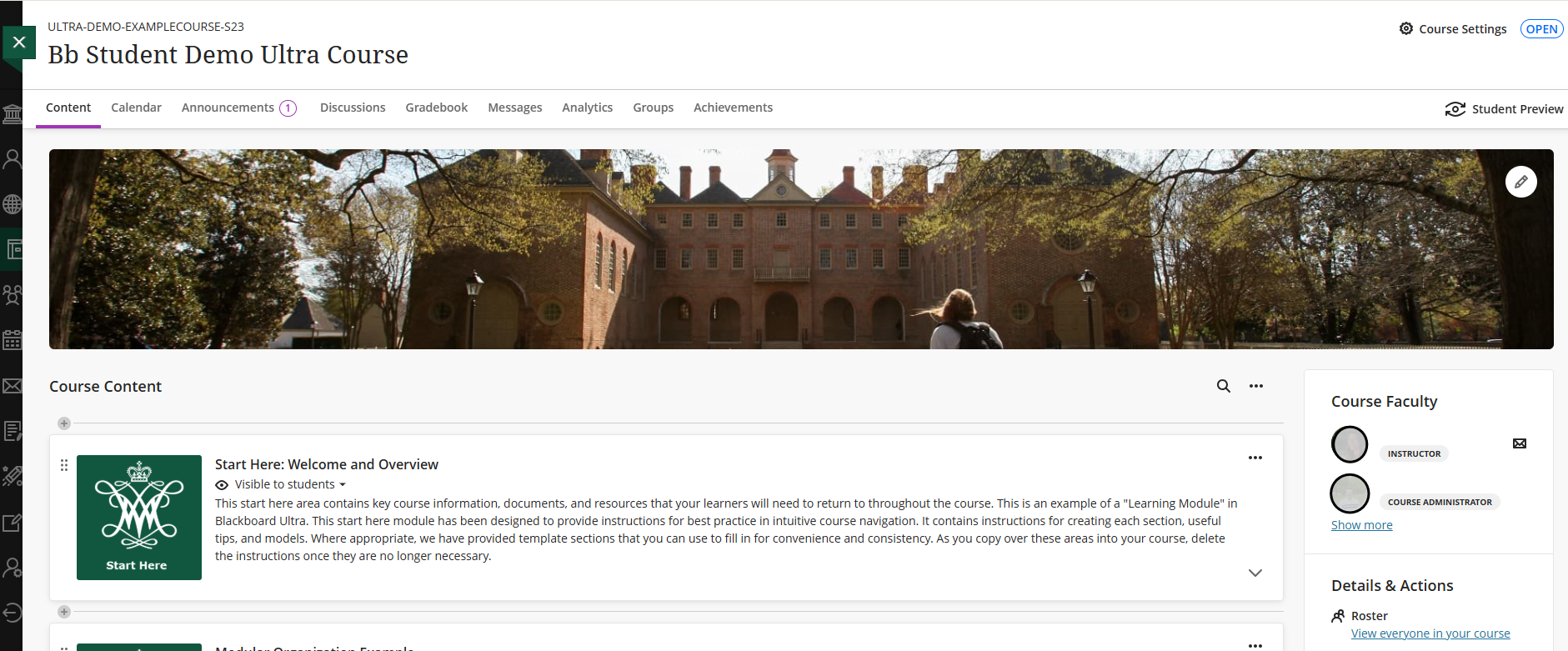Grab the Start Here module drag handle
The width and height of the screenshot is (1568, 651).
coord(64,465)
